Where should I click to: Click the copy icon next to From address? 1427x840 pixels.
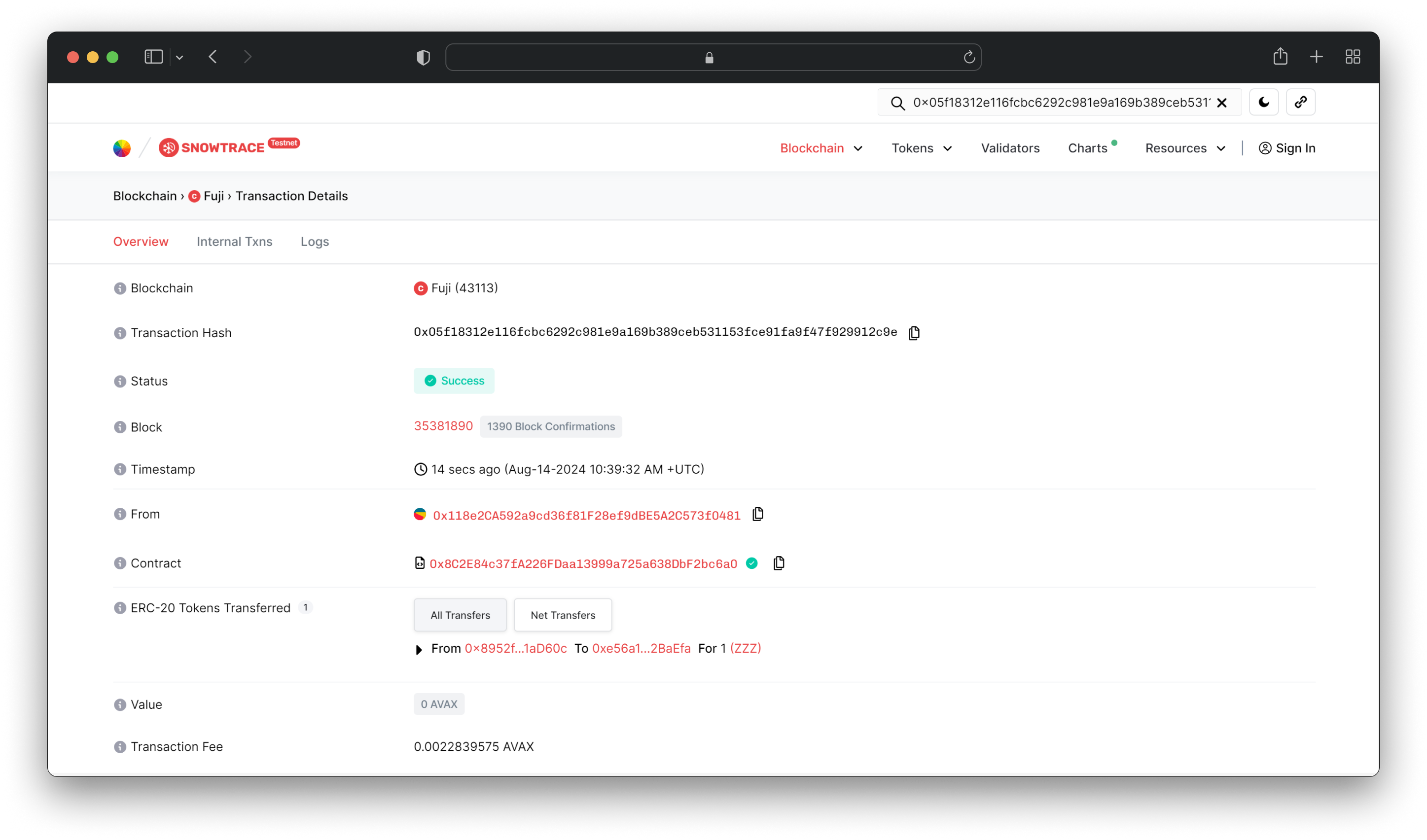pyautogui.click(x=758, y=514)
